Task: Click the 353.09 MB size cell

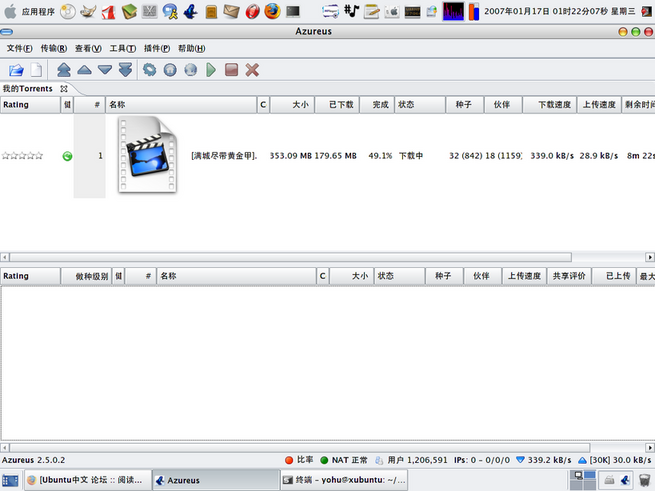Action: (291, 156)
